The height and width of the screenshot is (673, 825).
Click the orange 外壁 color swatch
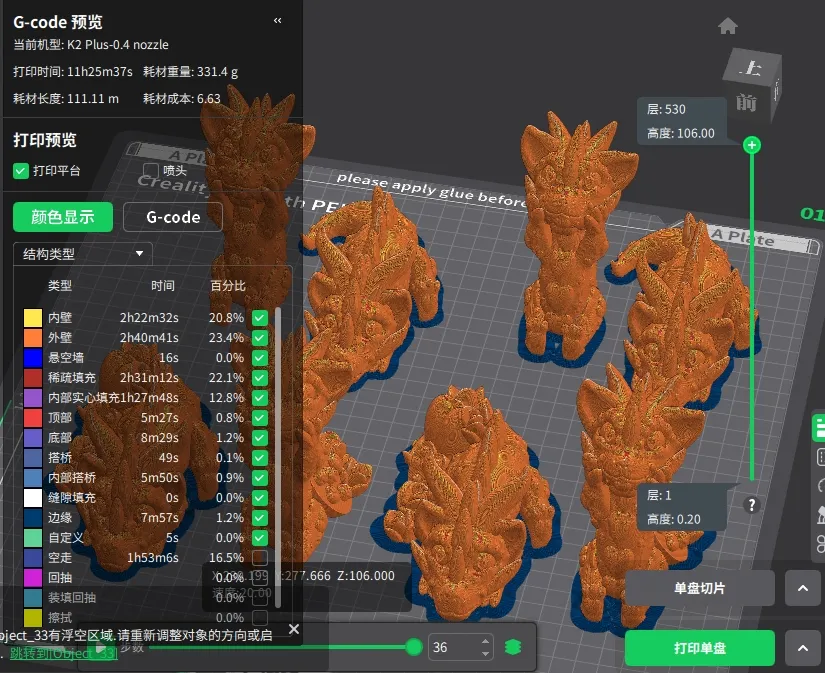click(x=33, y=338)
